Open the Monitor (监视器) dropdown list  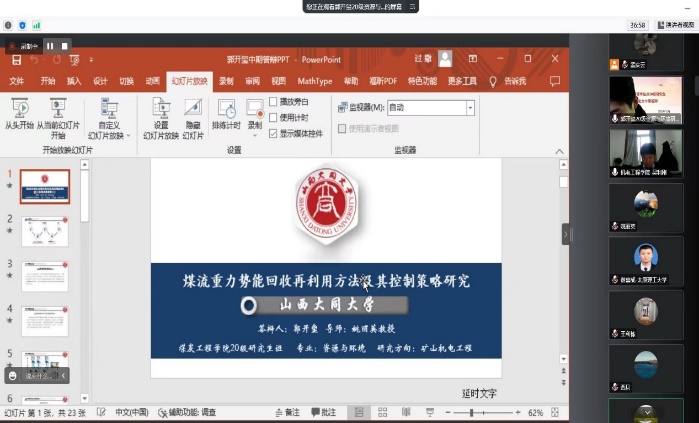470,108
